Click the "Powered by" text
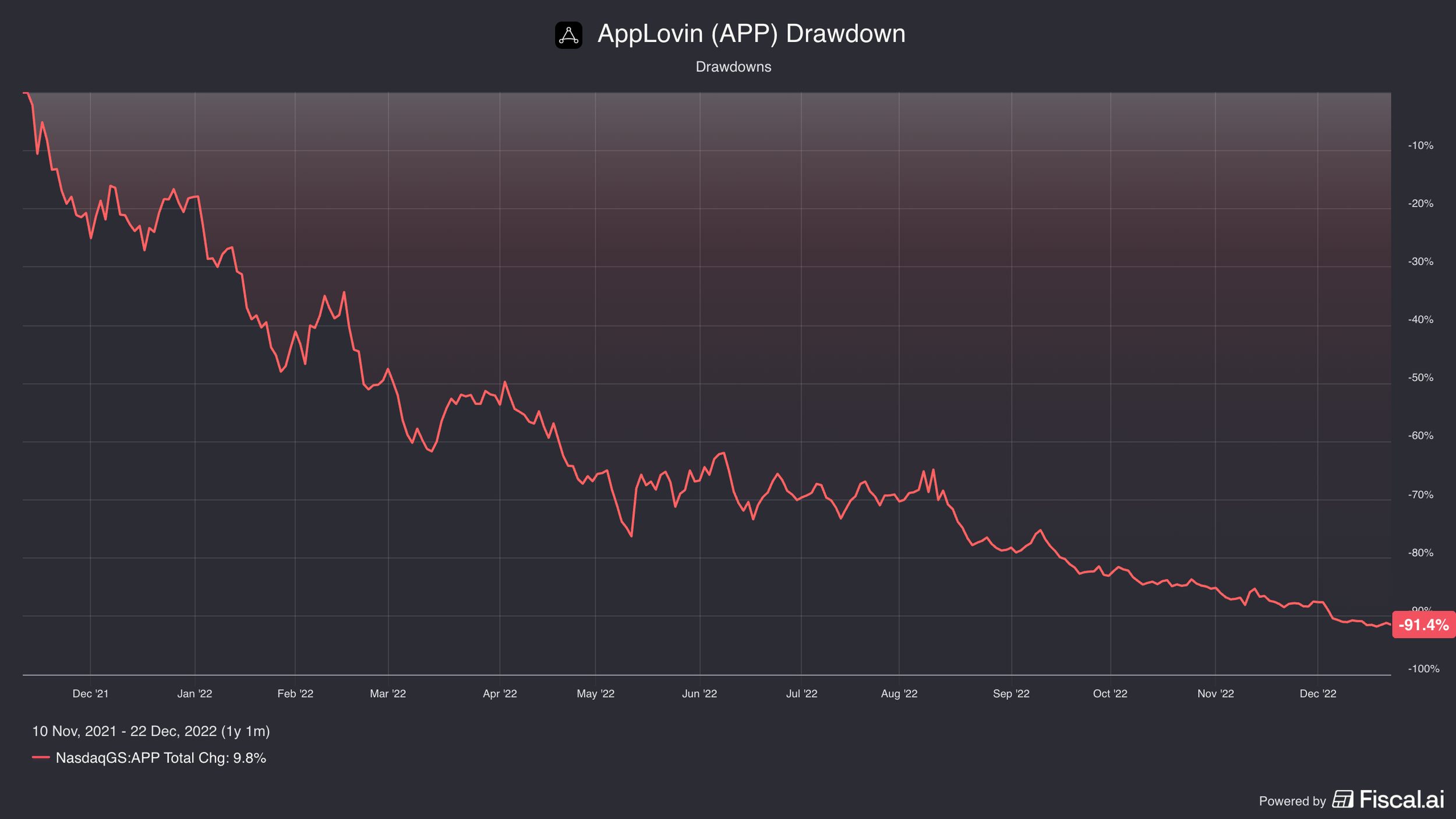The height and width of the screenshot is (819, 1456). coord(1292,801)
